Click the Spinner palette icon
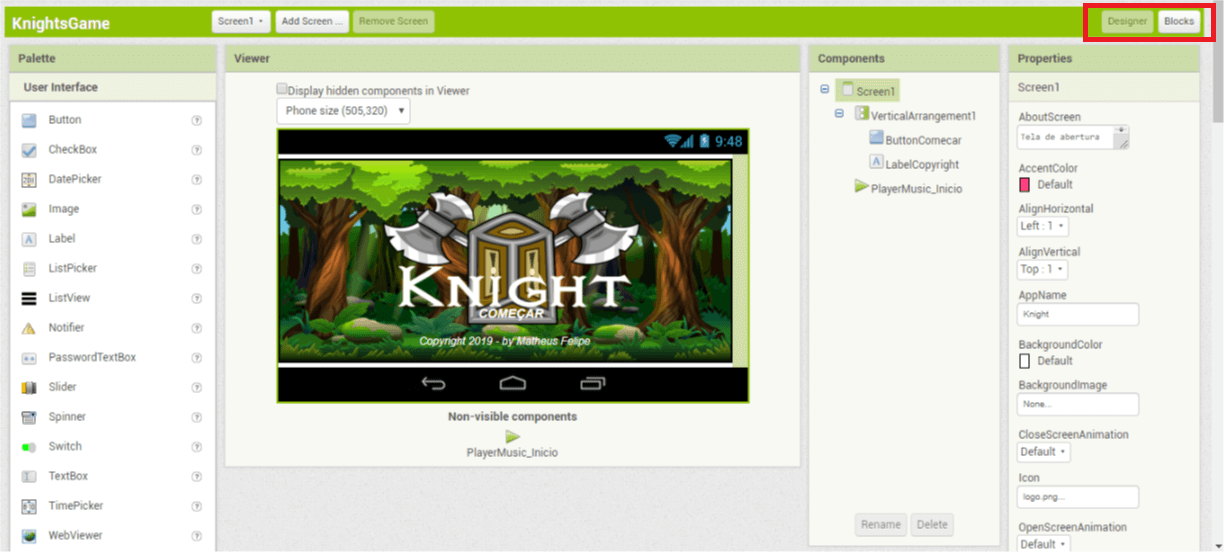Screen dimensions: 1224x552 [x=29, y=417]
